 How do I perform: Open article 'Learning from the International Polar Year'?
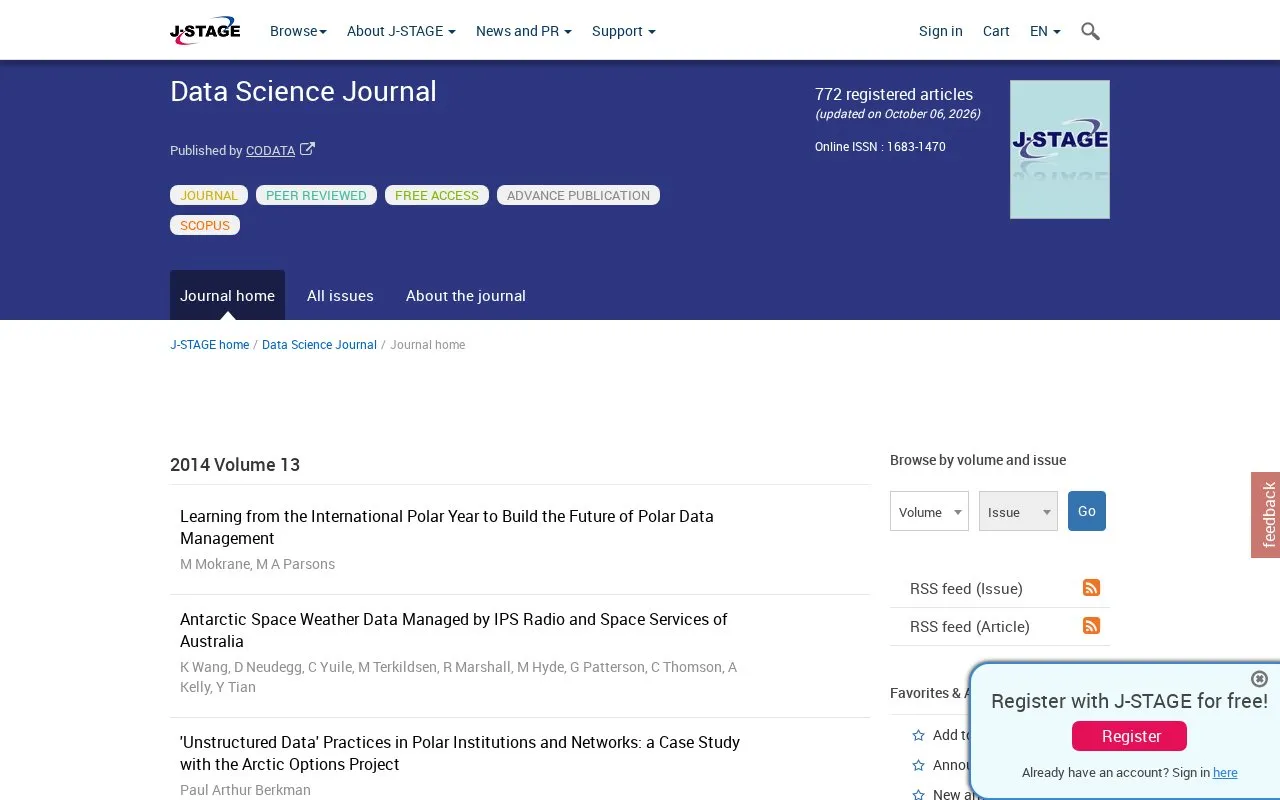(447, 527)
